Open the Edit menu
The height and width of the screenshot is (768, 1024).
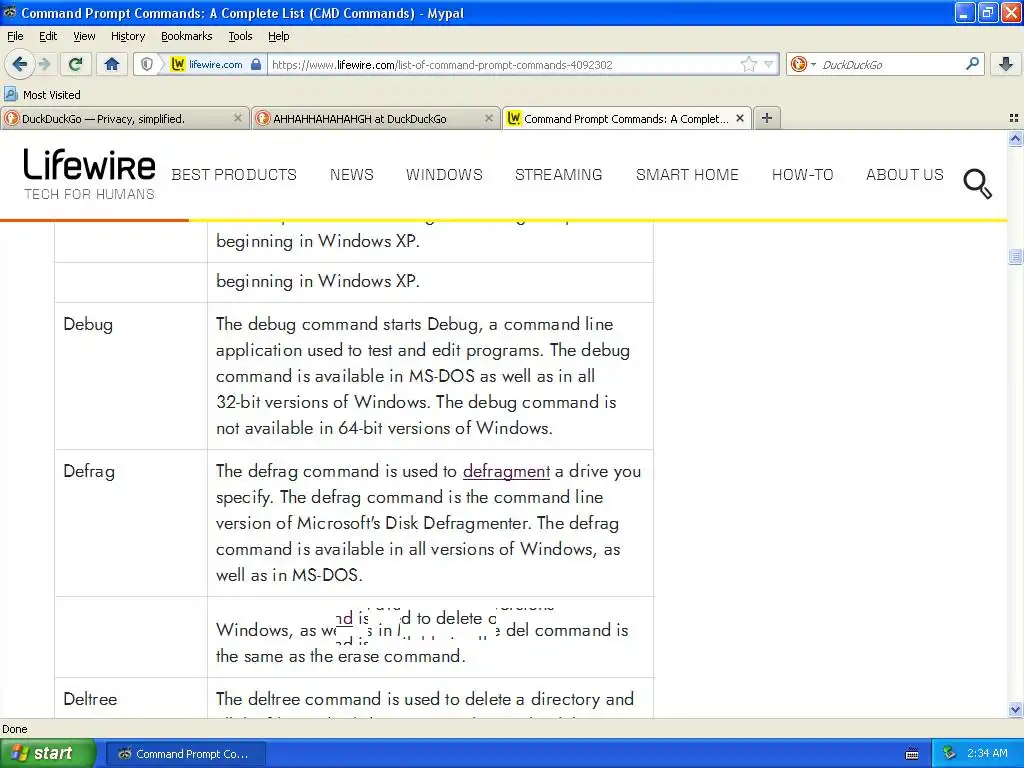coord(48,36)
